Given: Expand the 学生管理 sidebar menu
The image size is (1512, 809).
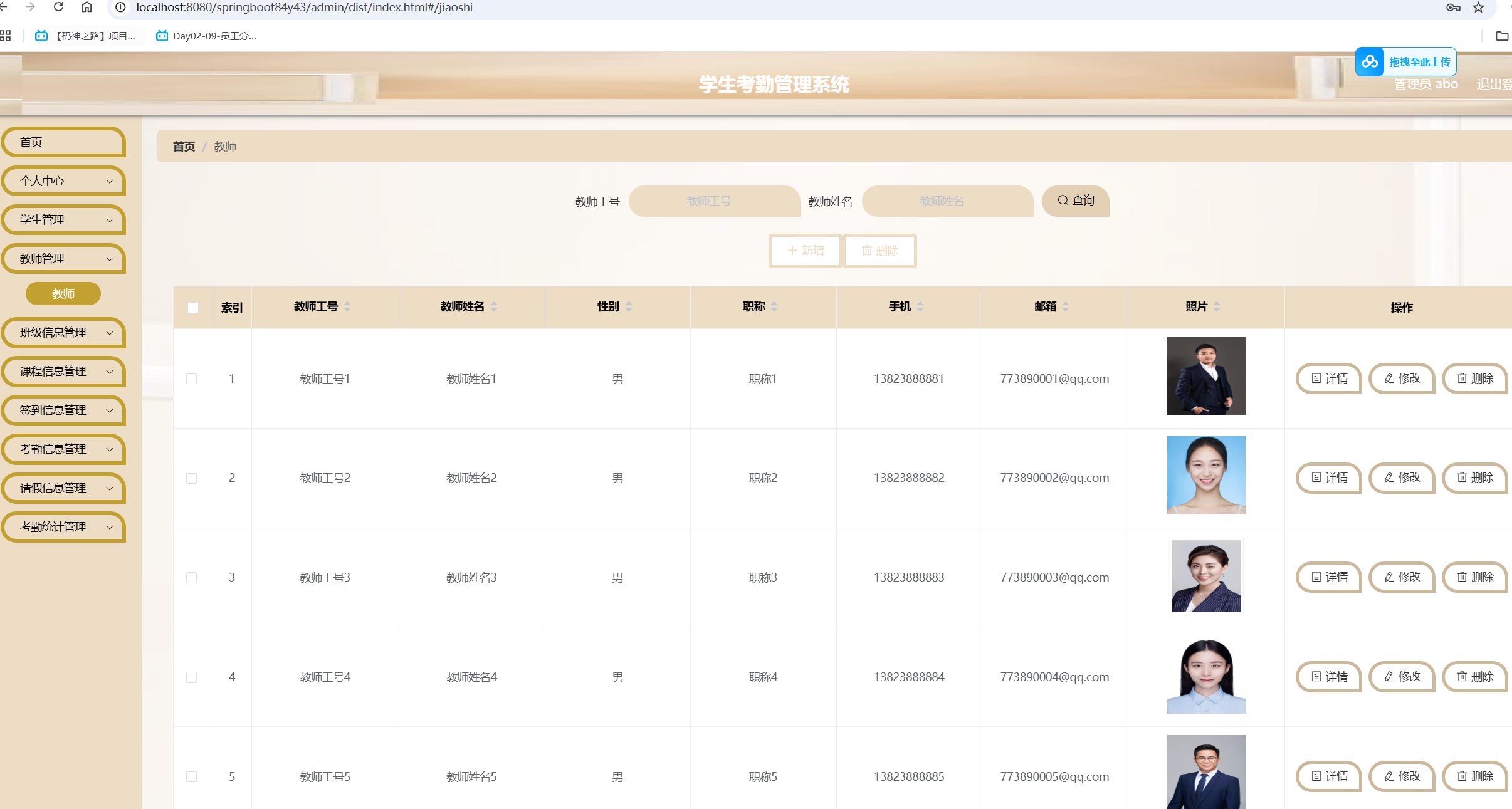Looking at the screenshot, I should point(63,220).
